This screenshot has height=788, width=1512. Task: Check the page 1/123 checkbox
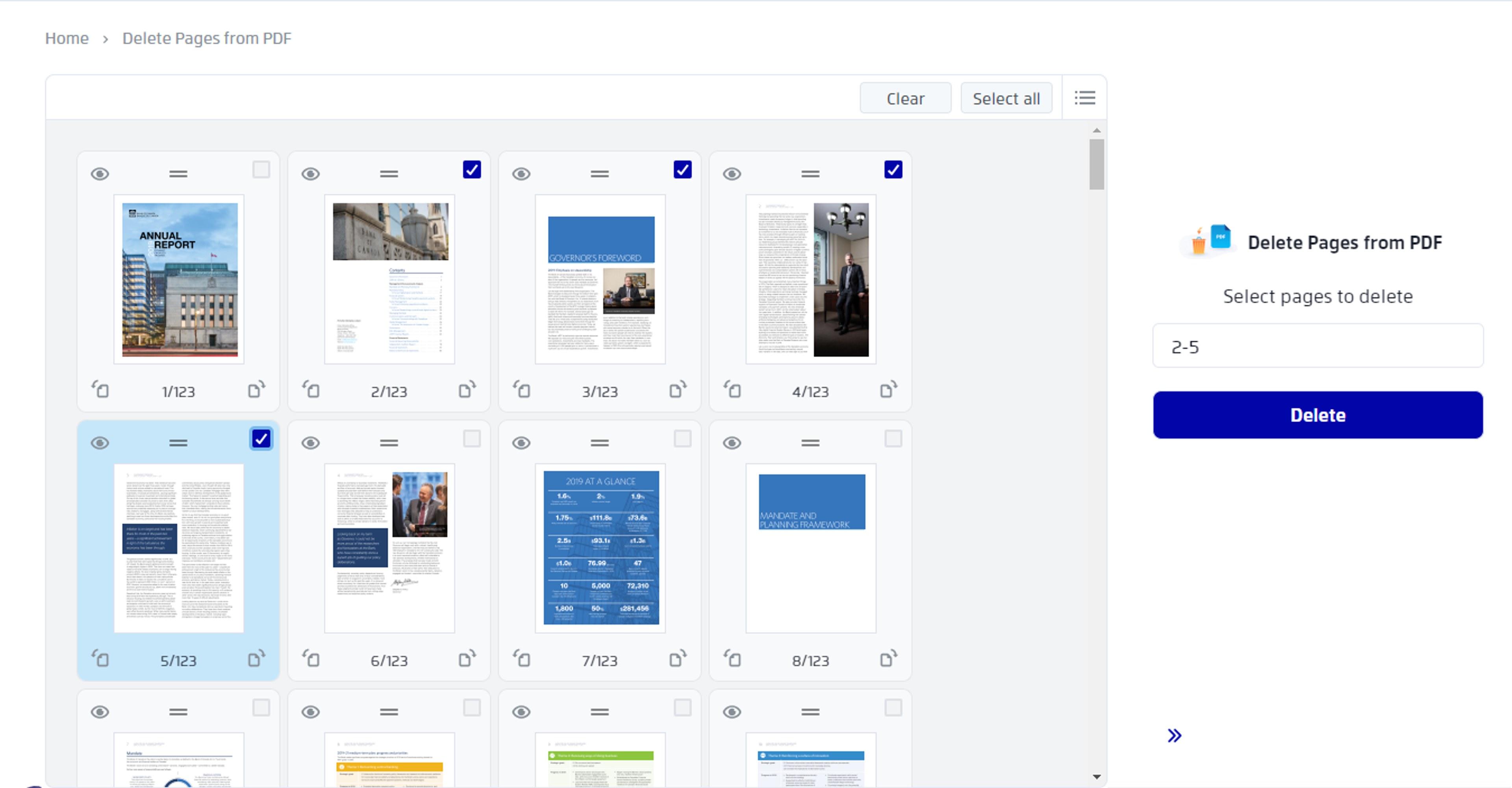tap(261, 170)
